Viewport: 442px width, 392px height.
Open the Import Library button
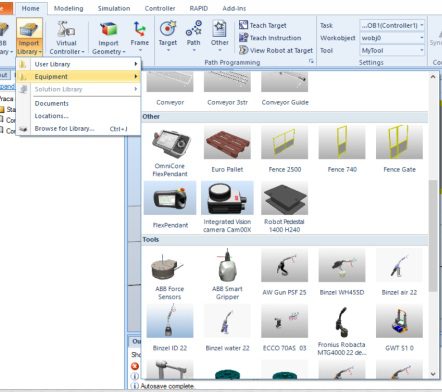(29, 37)
